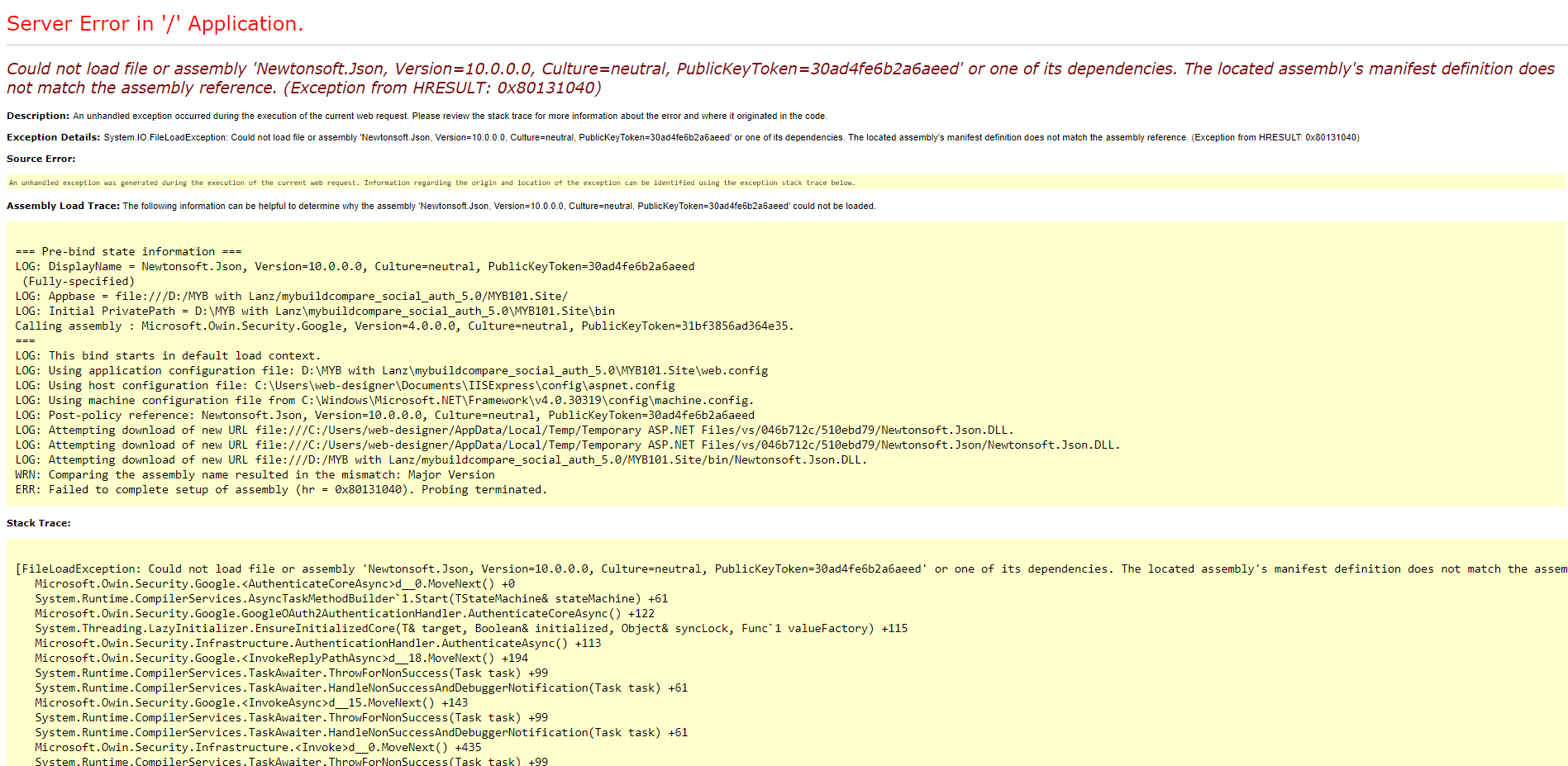The height and width of the screenshot is (766, 1568).
Task: Click the 'Source Error:' label
Action: pos(41,159)
